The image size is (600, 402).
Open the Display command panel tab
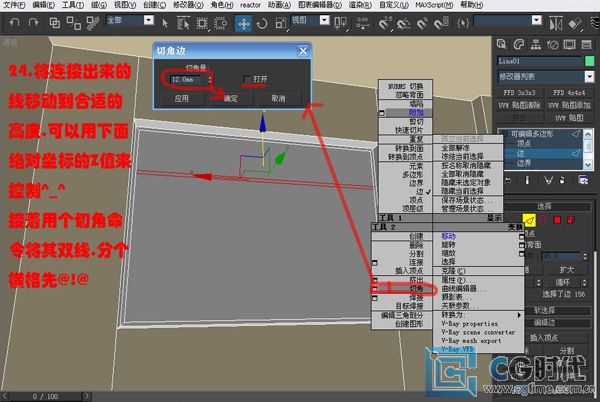click(569, 45)
